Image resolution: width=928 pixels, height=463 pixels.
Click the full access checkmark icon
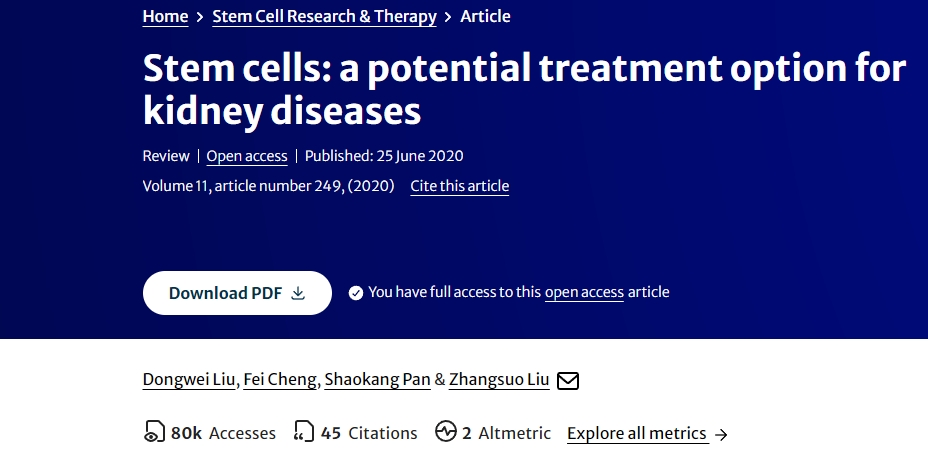(x=355, y=293)
